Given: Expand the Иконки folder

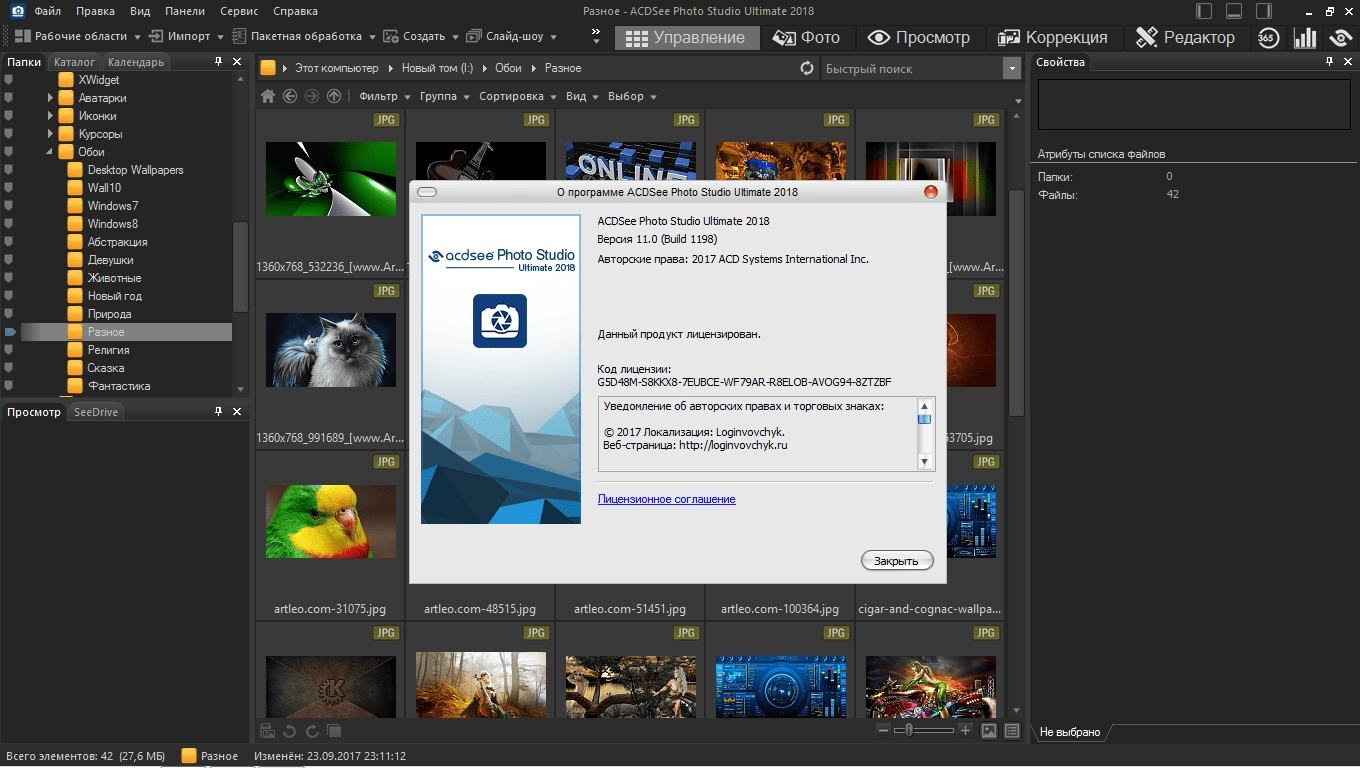Looking at the screenshot, I should point(50,116).
